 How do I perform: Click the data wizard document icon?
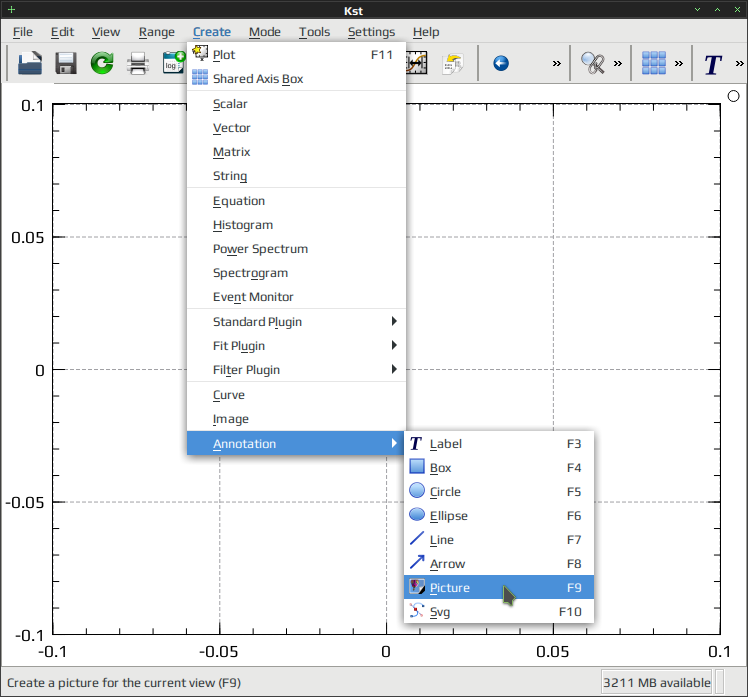pos(453,64)
